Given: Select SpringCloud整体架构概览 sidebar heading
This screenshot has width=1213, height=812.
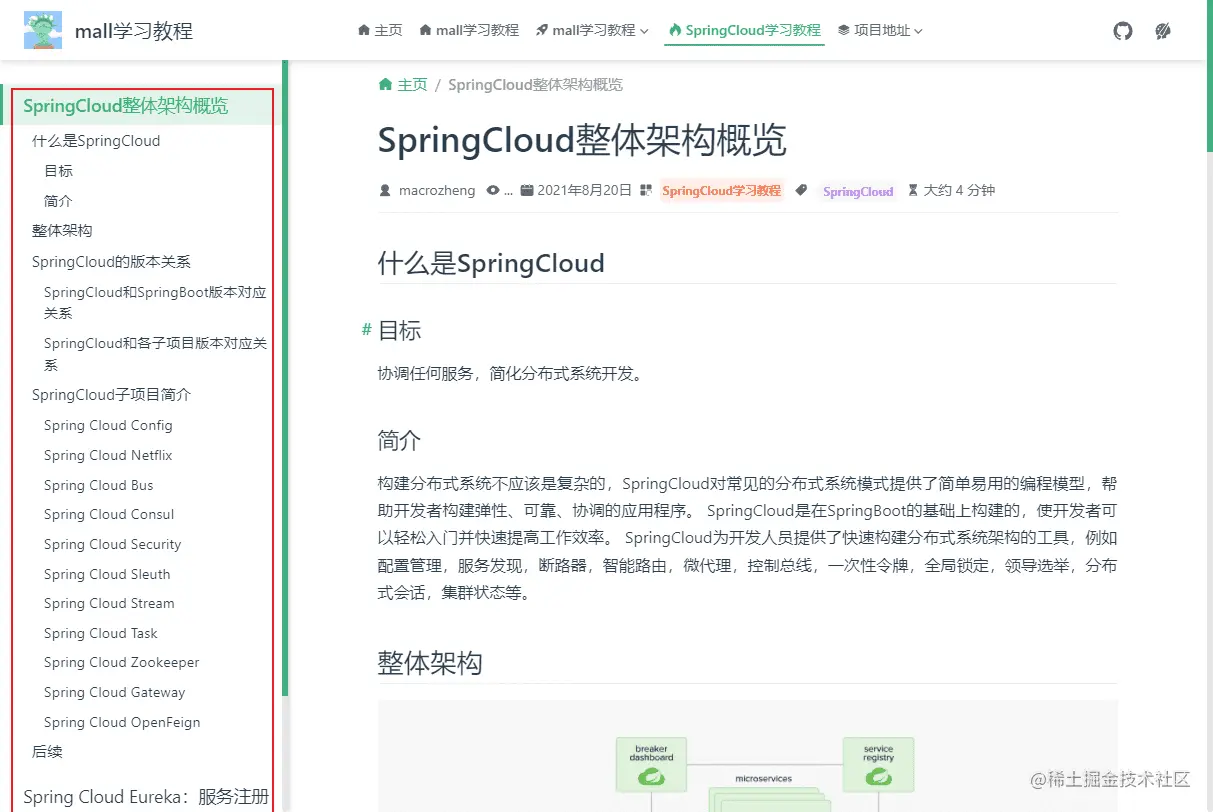Looking at the screenshot, I should click(126, 106).
